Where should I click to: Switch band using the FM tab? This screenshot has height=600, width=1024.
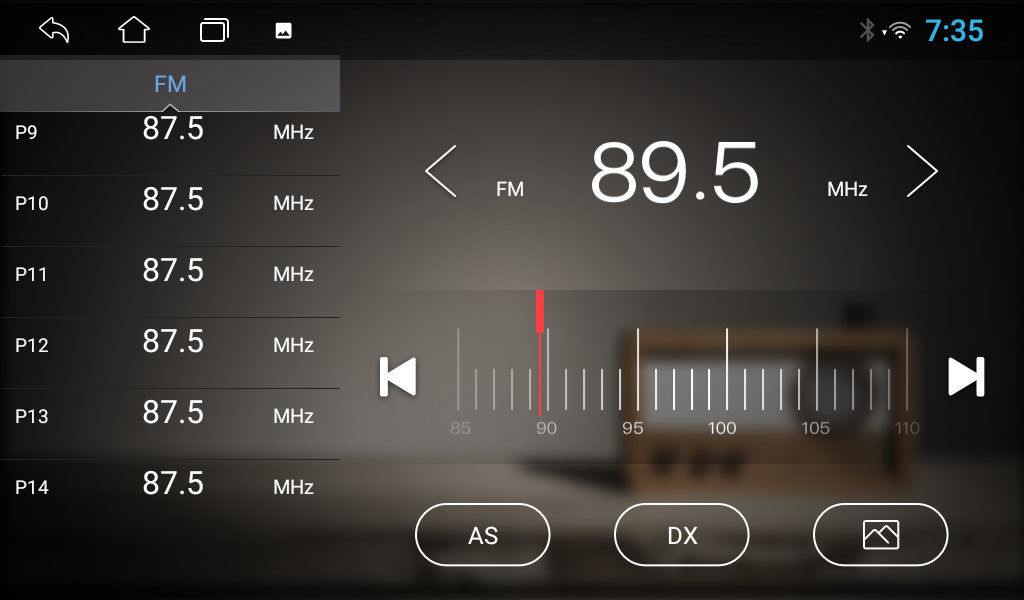click(x=170, y=84)
